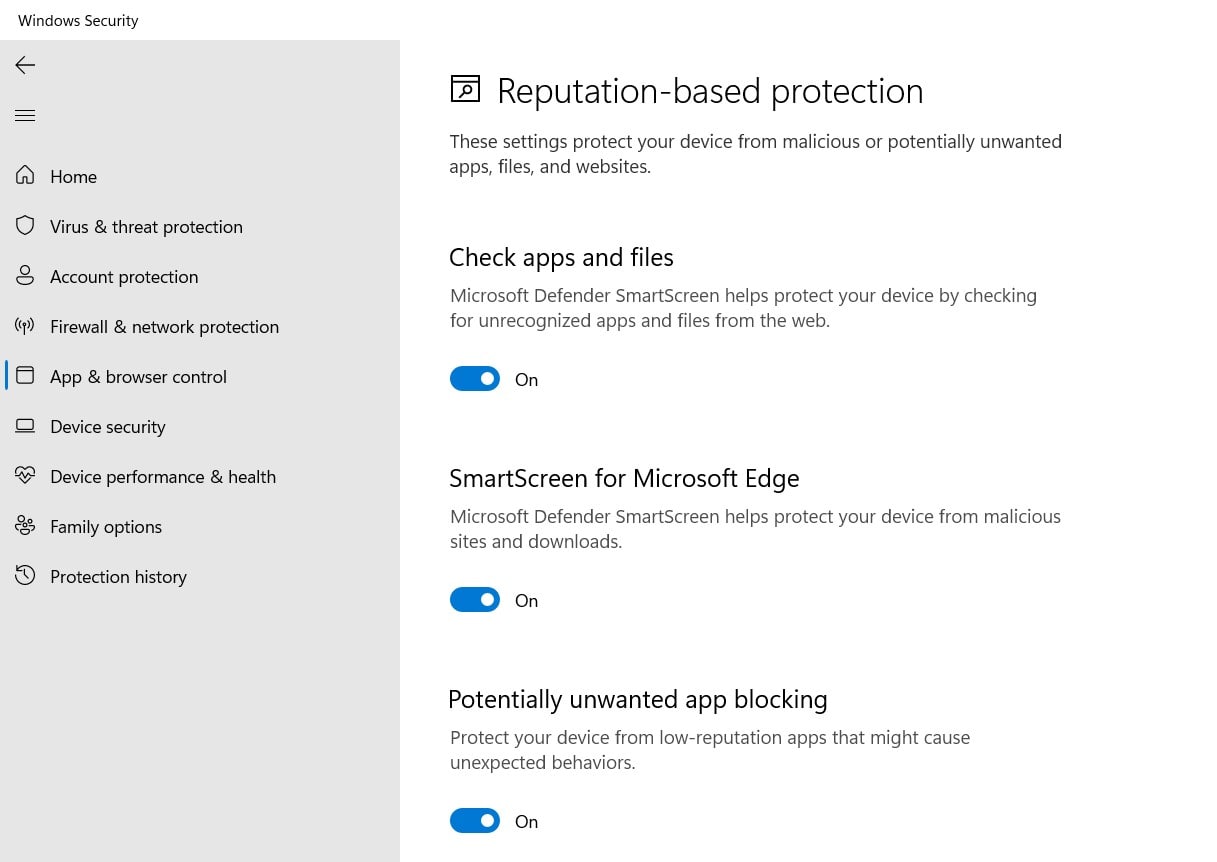Click 'malicious sites and downloads' description text

(755, 529)
